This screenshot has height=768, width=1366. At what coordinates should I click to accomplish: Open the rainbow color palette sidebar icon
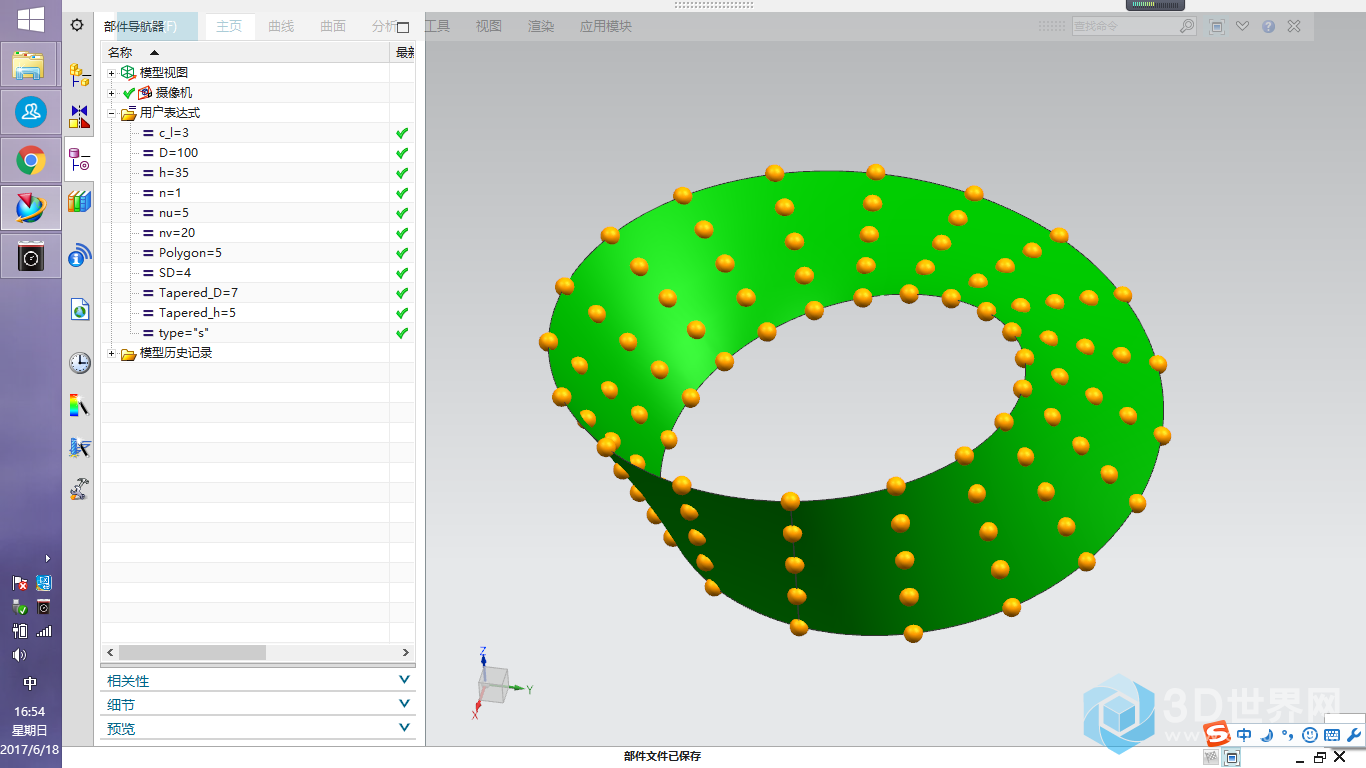[x=80, y=405]
